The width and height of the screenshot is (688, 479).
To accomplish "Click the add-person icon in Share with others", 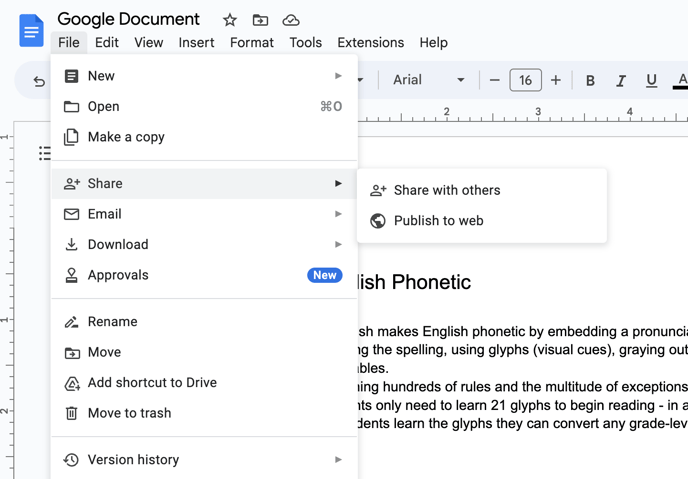I will click(378, 190).
